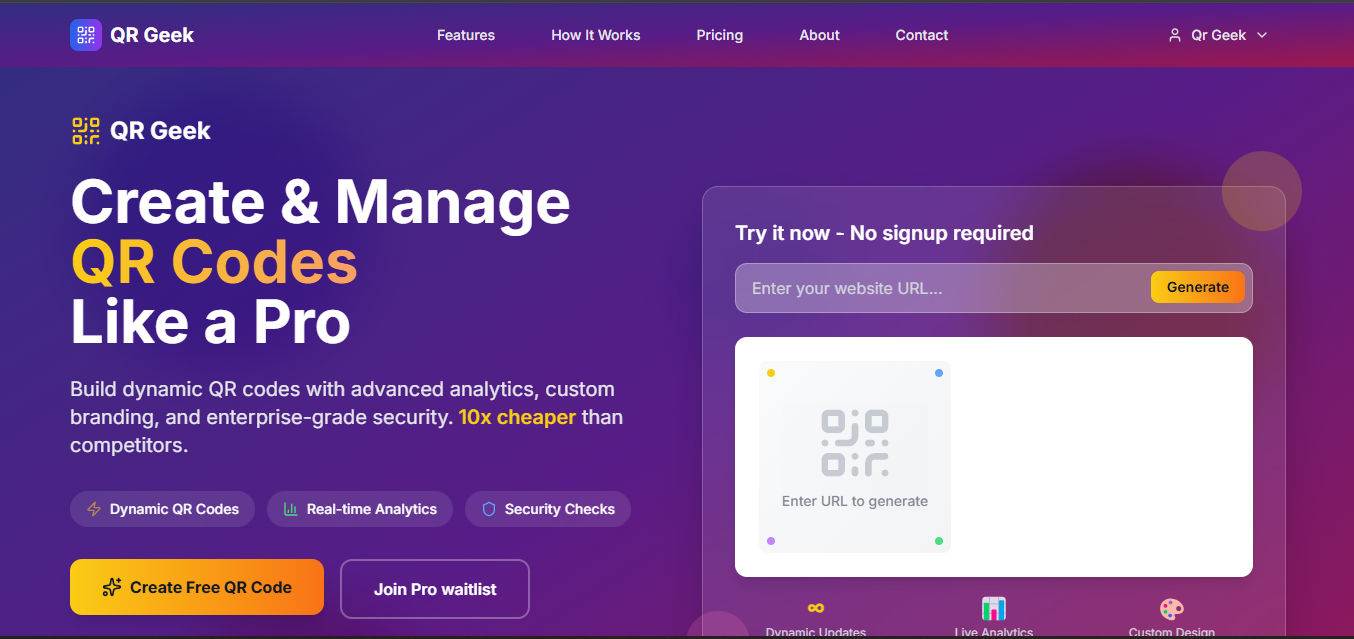Click the Custom Design palette icon
Screen dimensions: 1354x639
click(x=1170, y=608)
